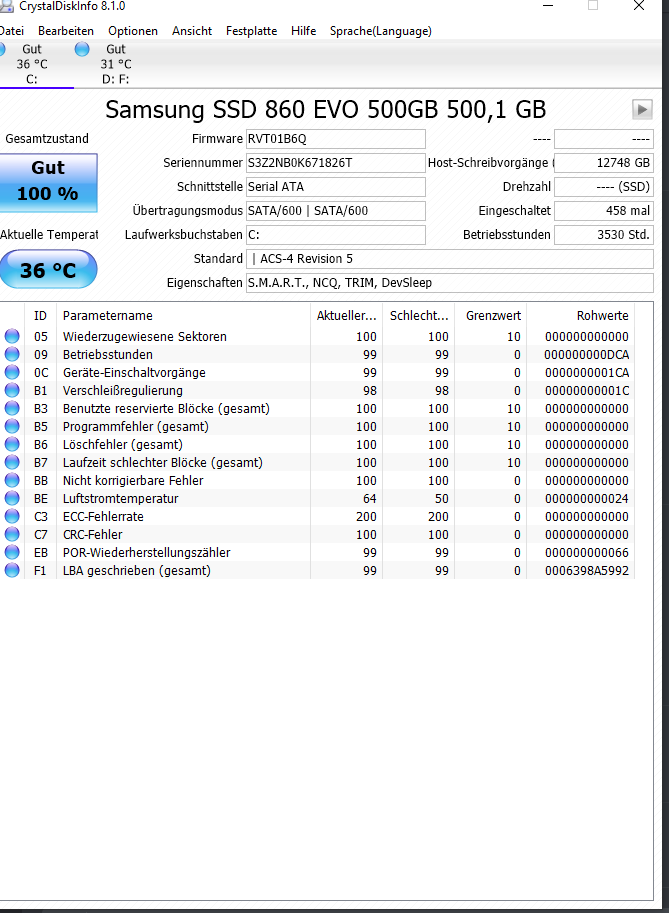
Task: Click the ID column header
Action: pos(40,316)
